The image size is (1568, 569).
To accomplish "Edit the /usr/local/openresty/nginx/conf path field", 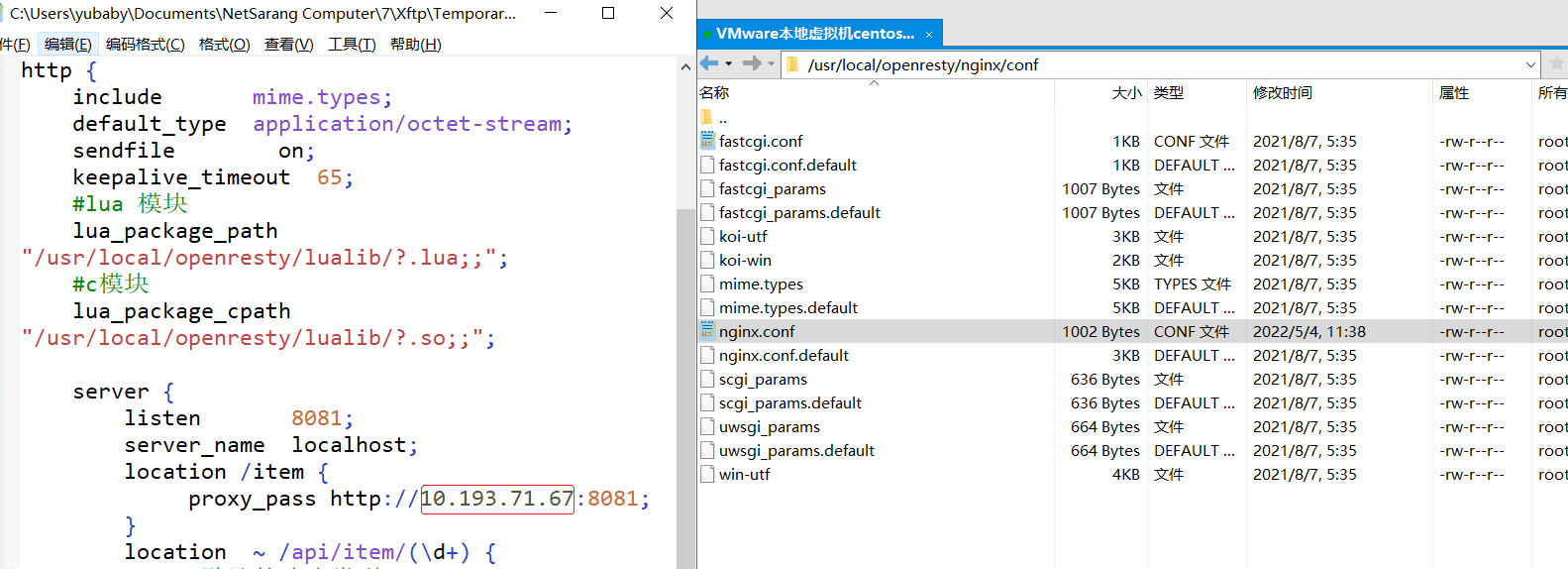I will [1159, 64].
